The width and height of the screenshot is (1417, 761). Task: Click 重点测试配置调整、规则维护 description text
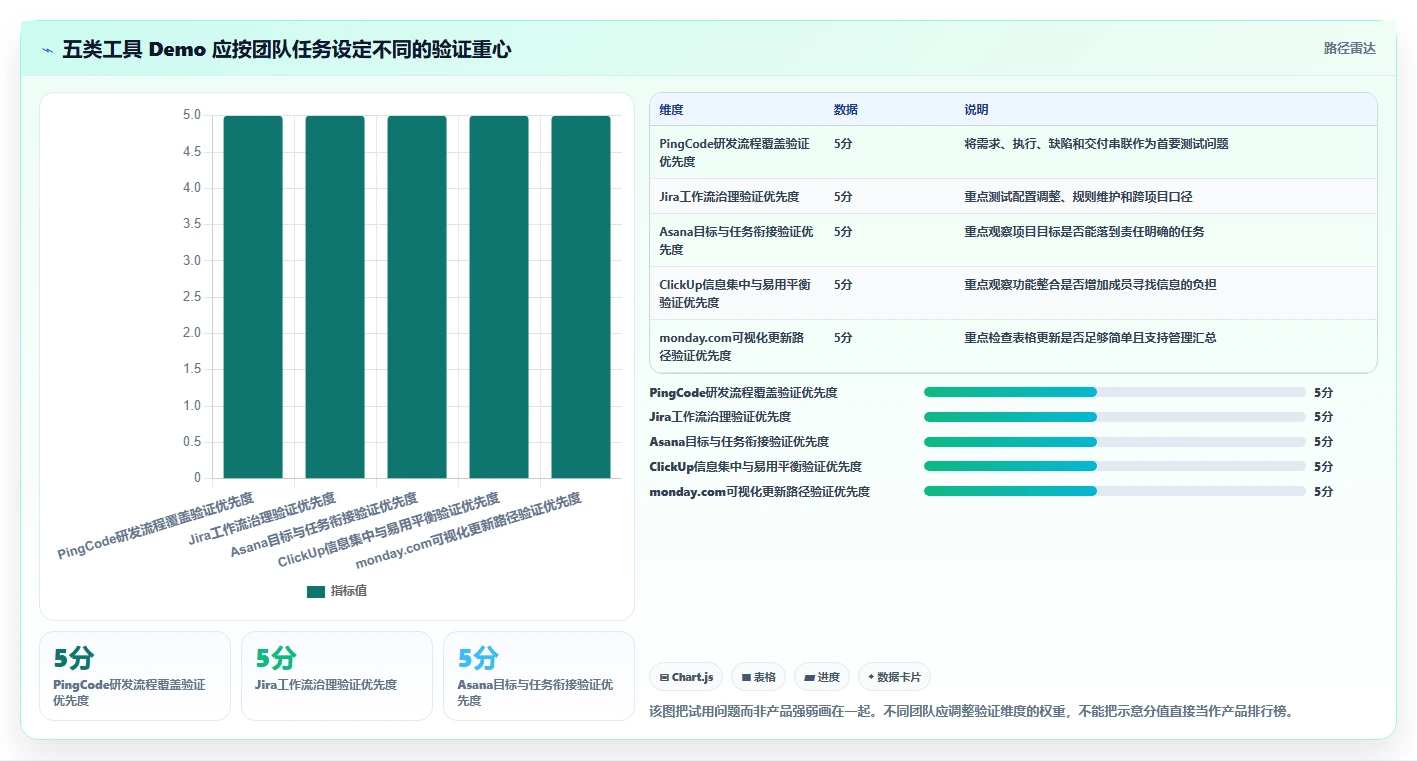(x=1078, y=196)
